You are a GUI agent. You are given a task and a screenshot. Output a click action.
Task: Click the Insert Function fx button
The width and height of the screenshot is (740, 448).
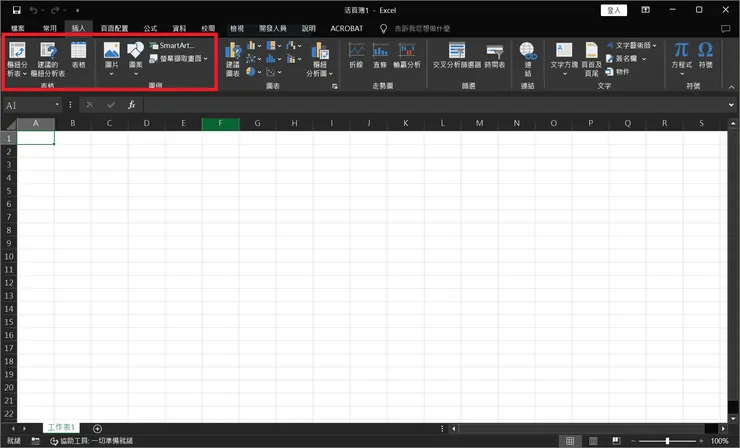[132, 105]
